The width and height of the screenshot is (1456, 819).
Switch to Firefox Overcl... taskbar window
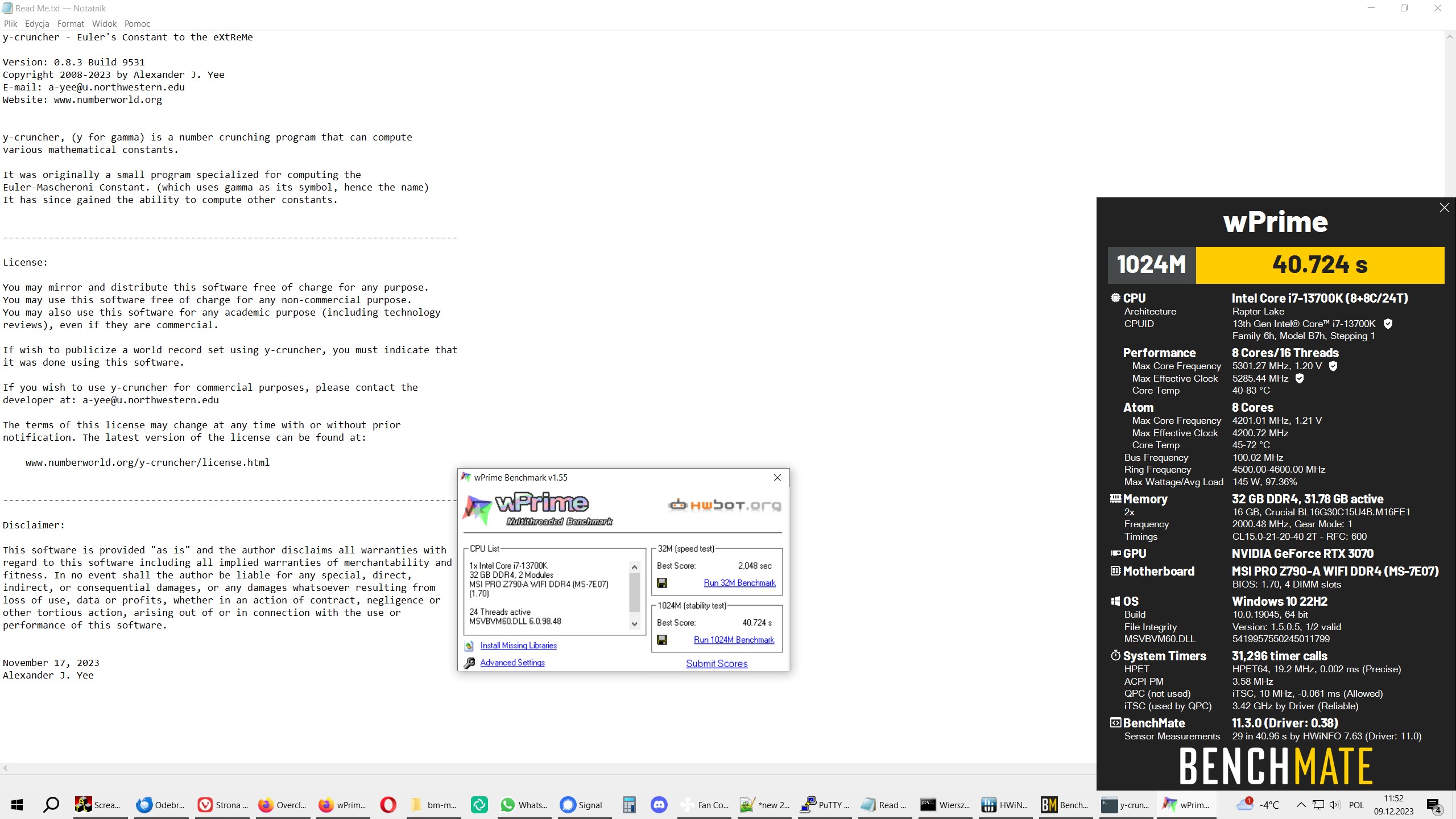pyautogui.click(x=283, y=805)
